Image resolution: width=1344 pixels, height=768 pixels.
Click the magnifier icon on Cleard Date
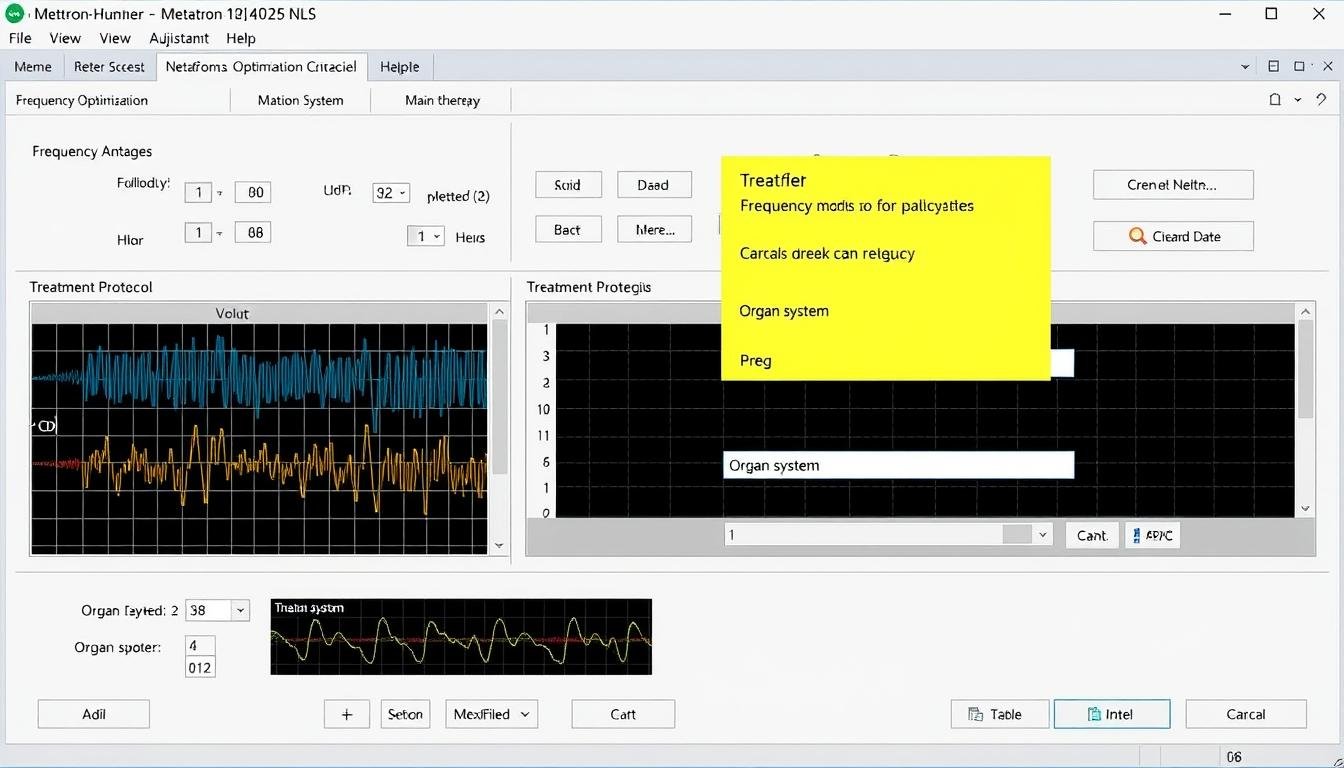point(1137,237)
